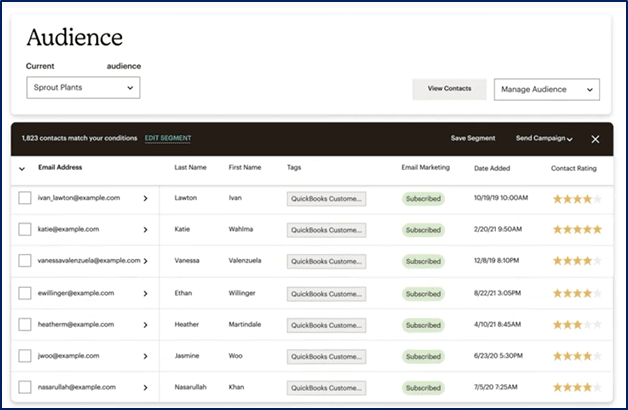The width and height of the screenshot is (628, 410).
Task: Close the segment bar with the X icon
Action: (x=595, y=139)
